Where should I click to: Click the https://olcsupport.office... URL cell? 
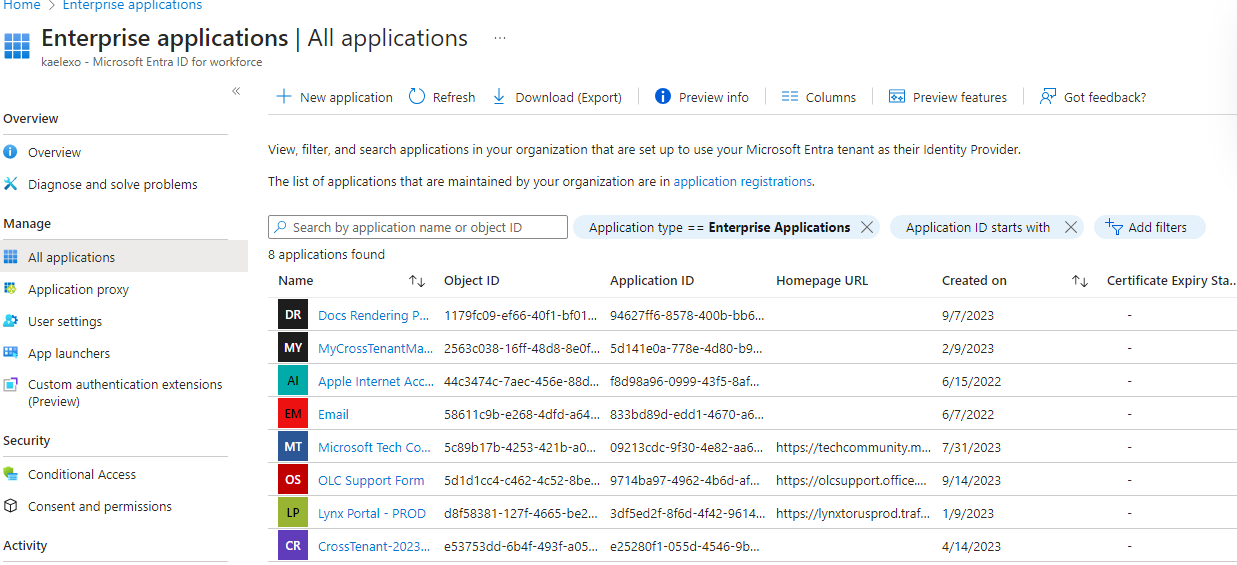click(x=851, y=480)
